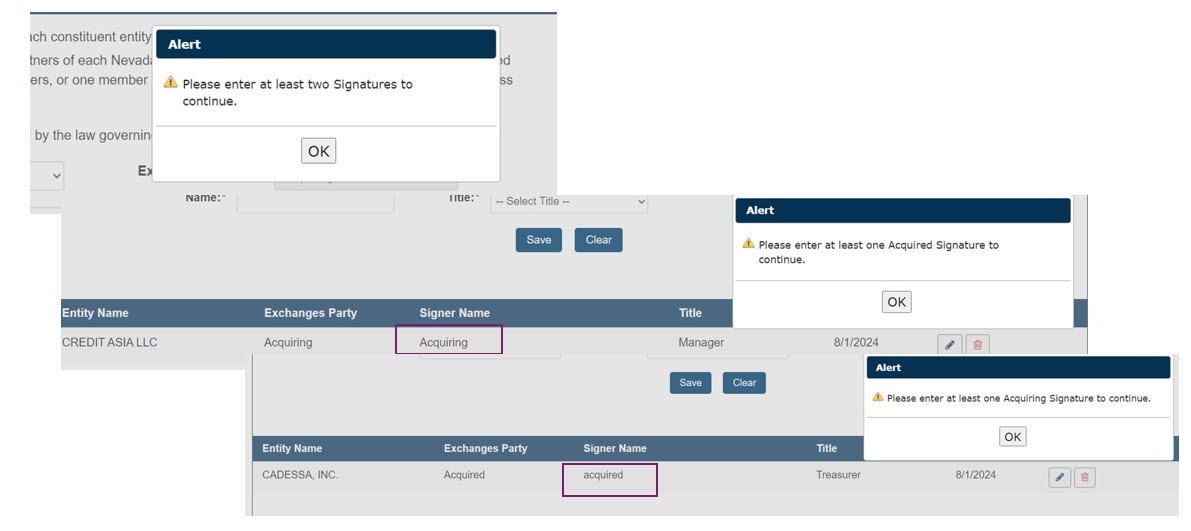Click Save above the CADESSA, INC. table

pyautogui.click(x=690, y=382)
